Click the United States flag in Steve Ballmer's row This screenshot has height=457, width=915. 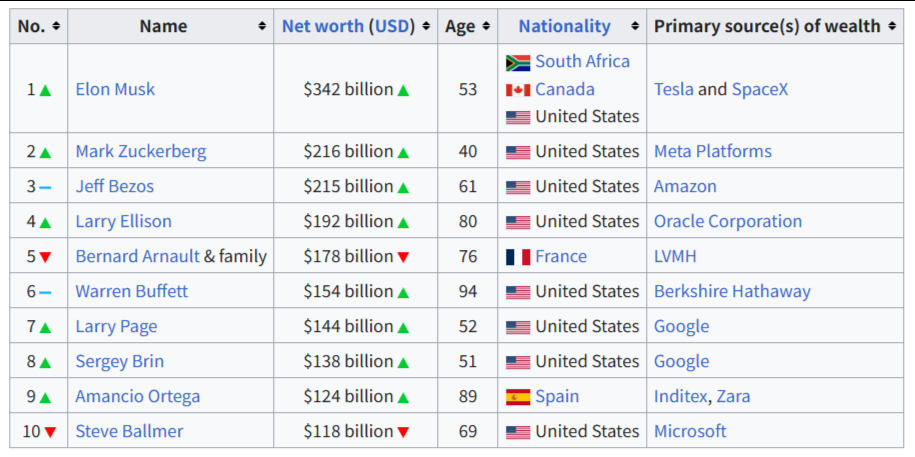pyautogui.click(x=518, y=432)
